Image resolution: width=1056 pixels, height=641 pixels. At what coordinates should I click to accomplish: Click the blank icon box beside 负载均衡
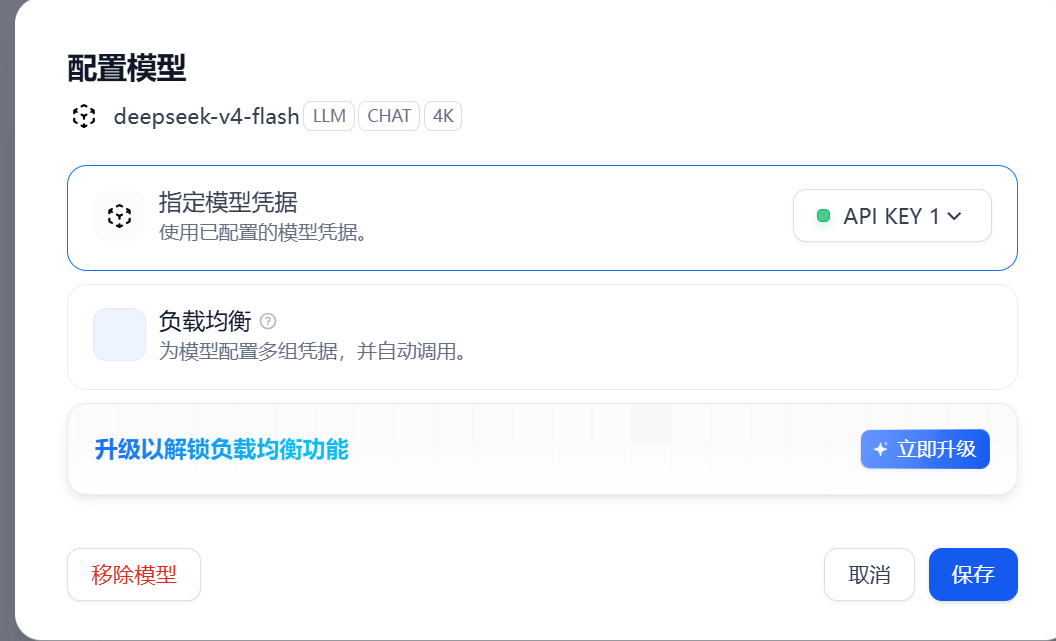pos(119,335)
